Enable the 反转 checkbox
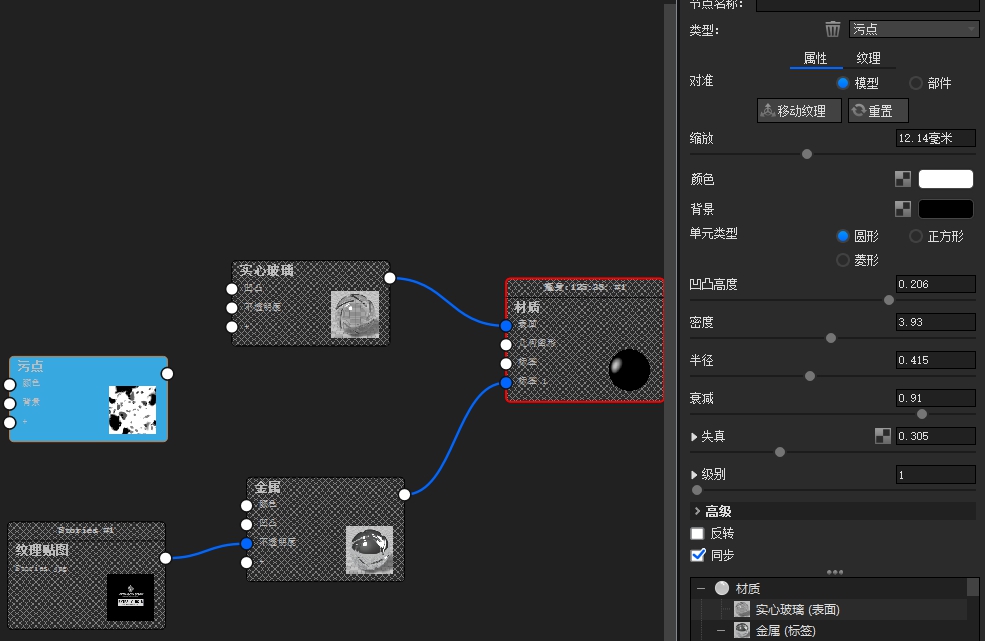 tap(698, 533)
